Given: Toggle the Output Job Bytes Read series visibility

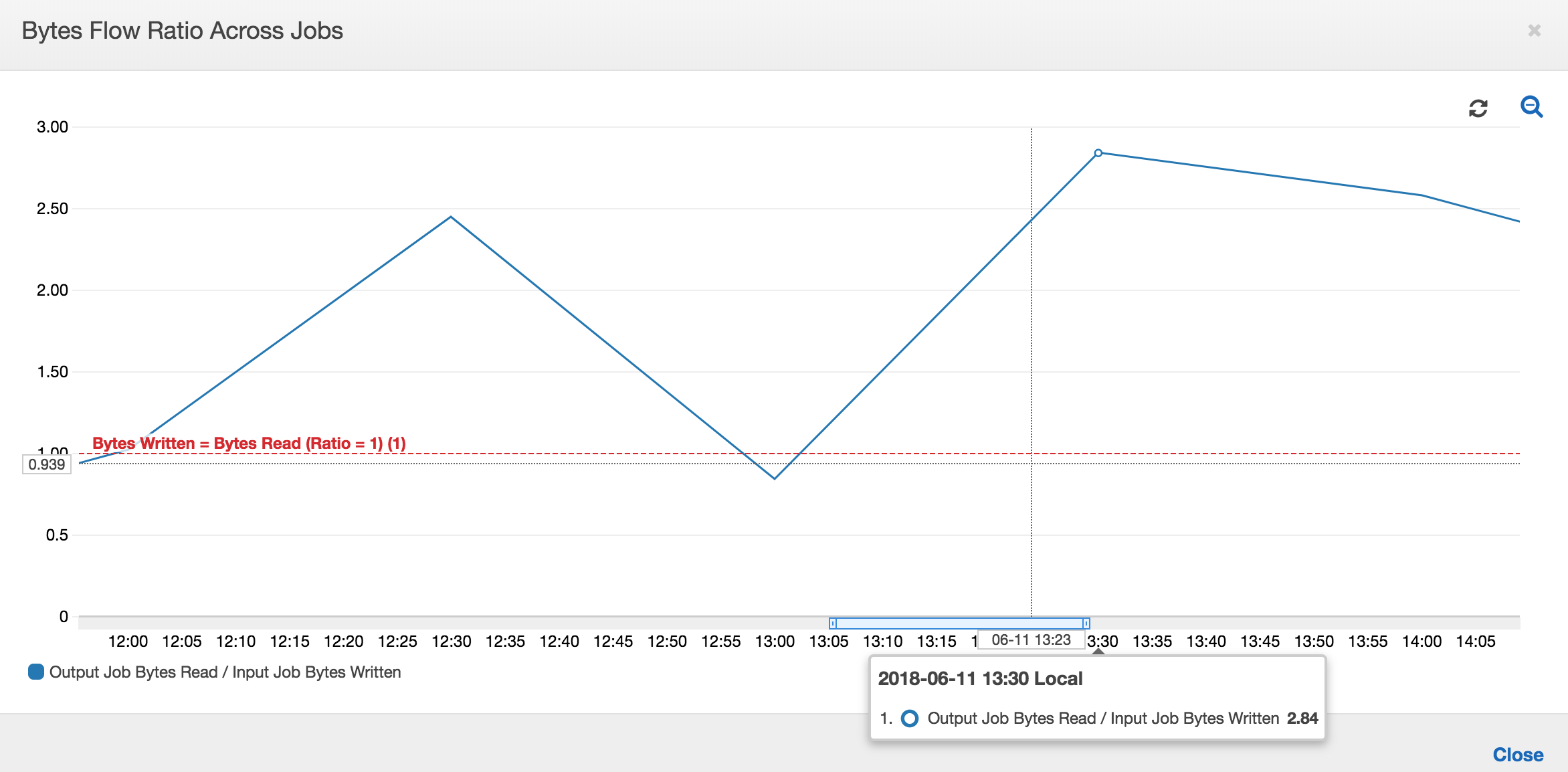Looking at the screenshot, I should 225,672.
